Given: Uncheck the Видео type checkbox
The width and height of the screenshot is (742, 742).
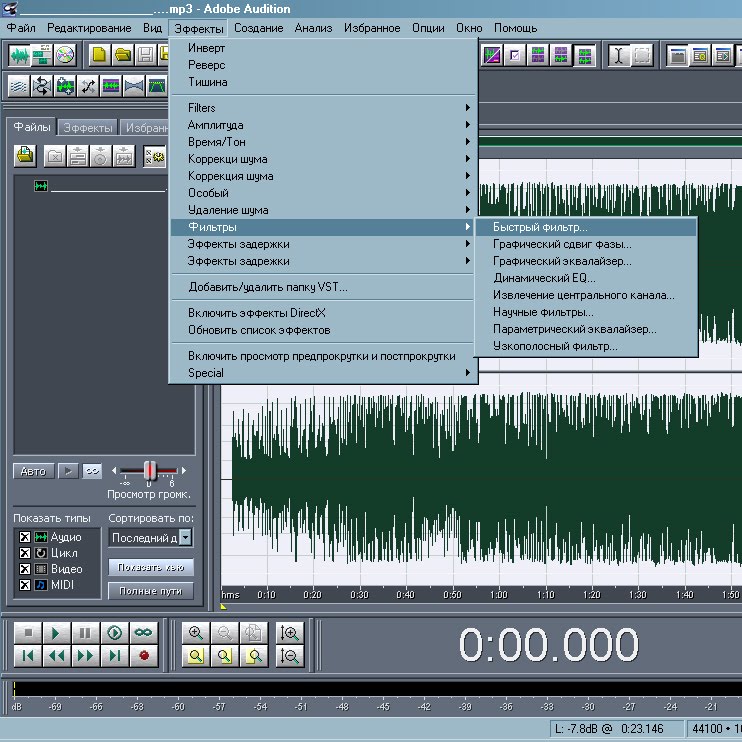Looking at the screenshot, I should [x=25, y=569].
